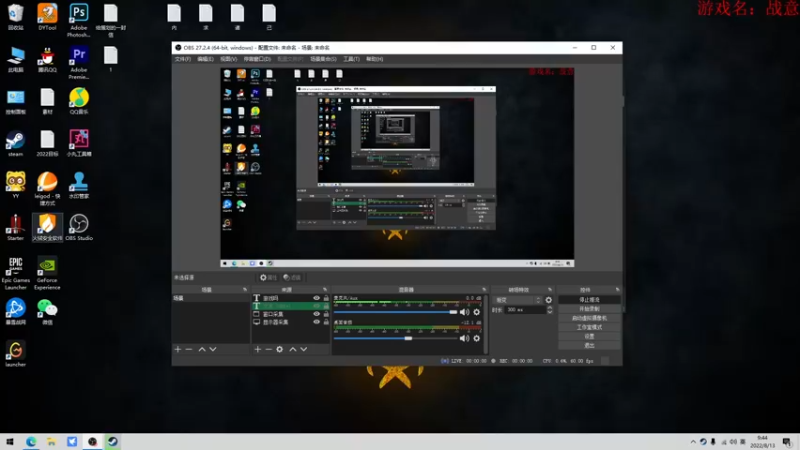800x450 pixels.
Task: Click the Start Recording button
Action: tap(589, 309)
